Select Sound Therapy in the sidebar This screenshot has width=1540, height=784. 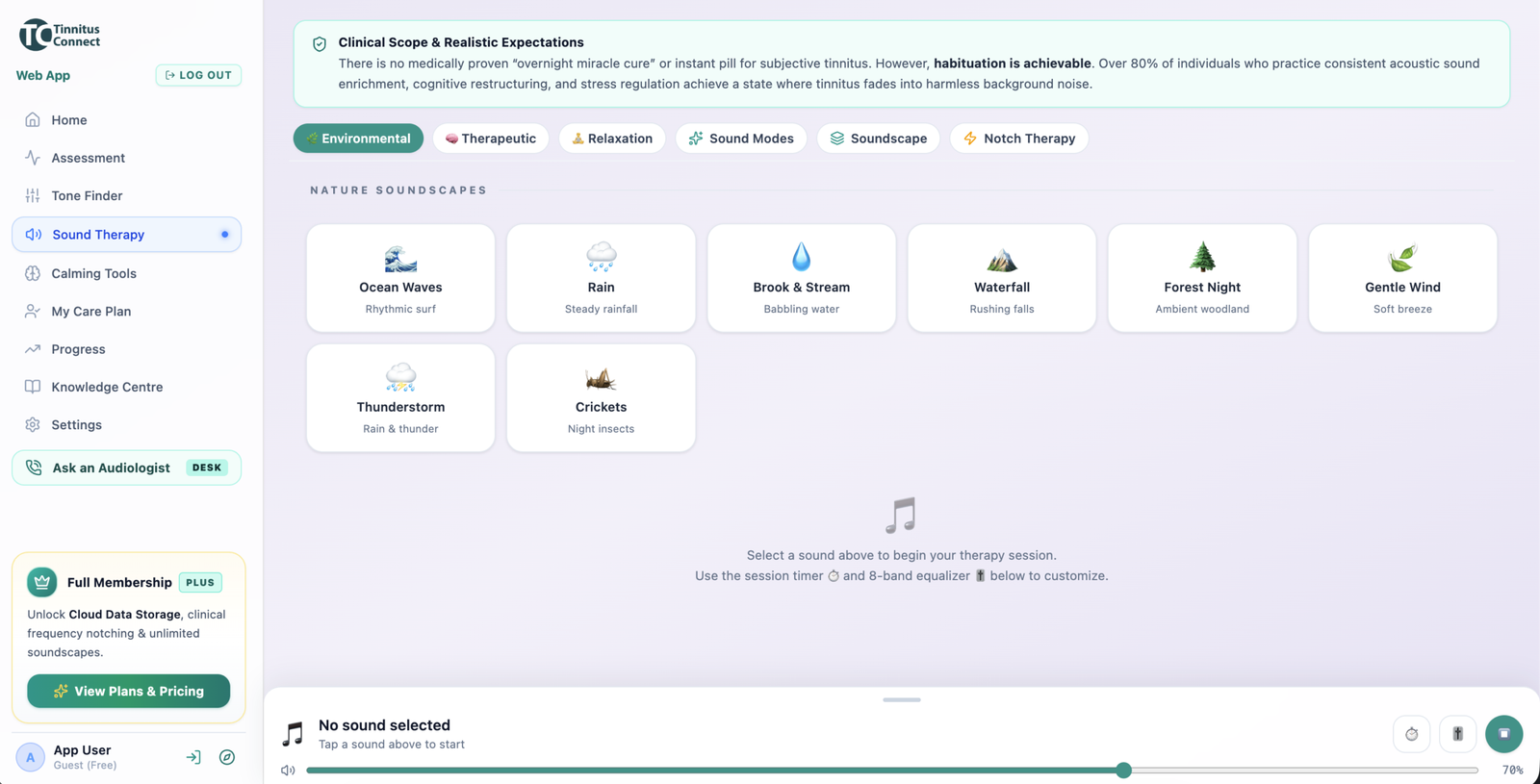126,235
